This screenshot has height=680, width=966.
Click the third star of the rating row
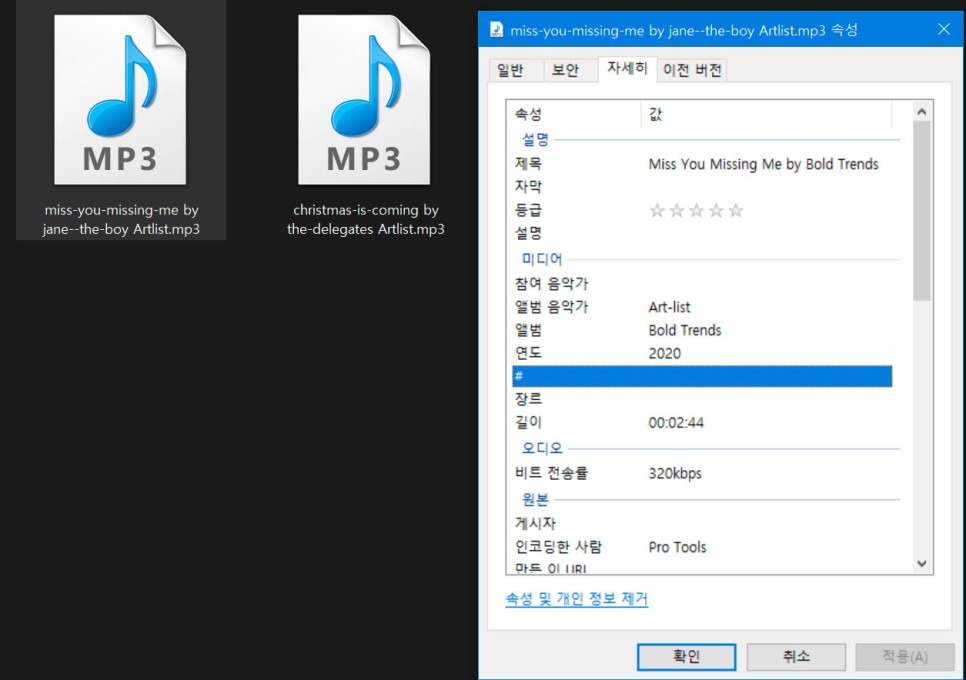tap(698, 210)
